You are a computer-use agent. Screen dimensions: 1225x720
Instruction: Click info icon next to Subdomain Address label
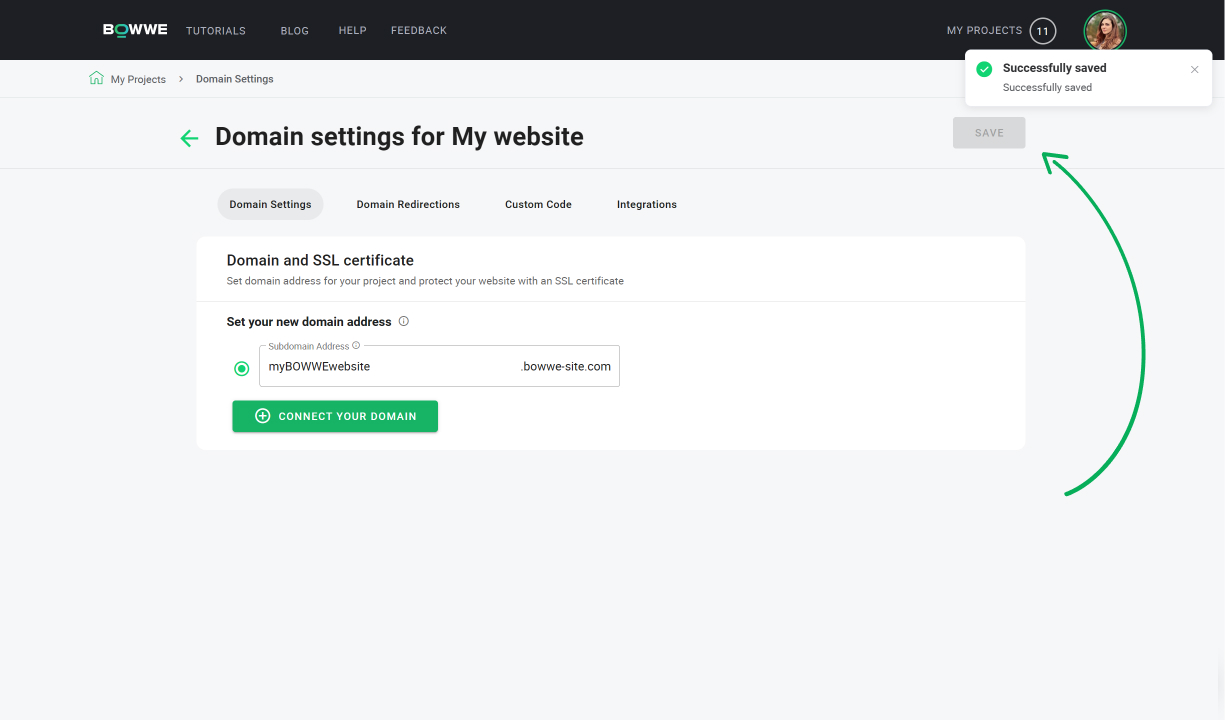[x=356, y=346]
